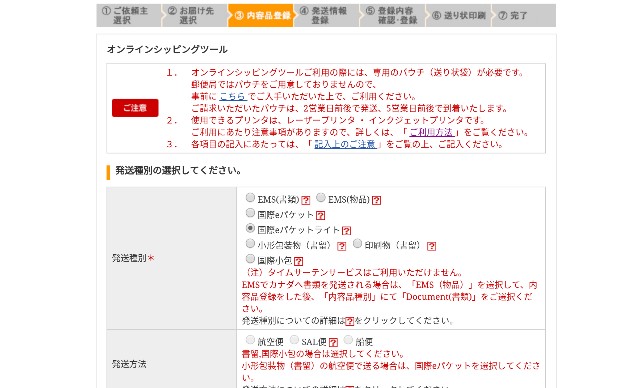Image resolution: width=640 pixels, height=388 pixels.
Task: Open help icon beside 小形包装物（書留）
Action: [342, 246]
